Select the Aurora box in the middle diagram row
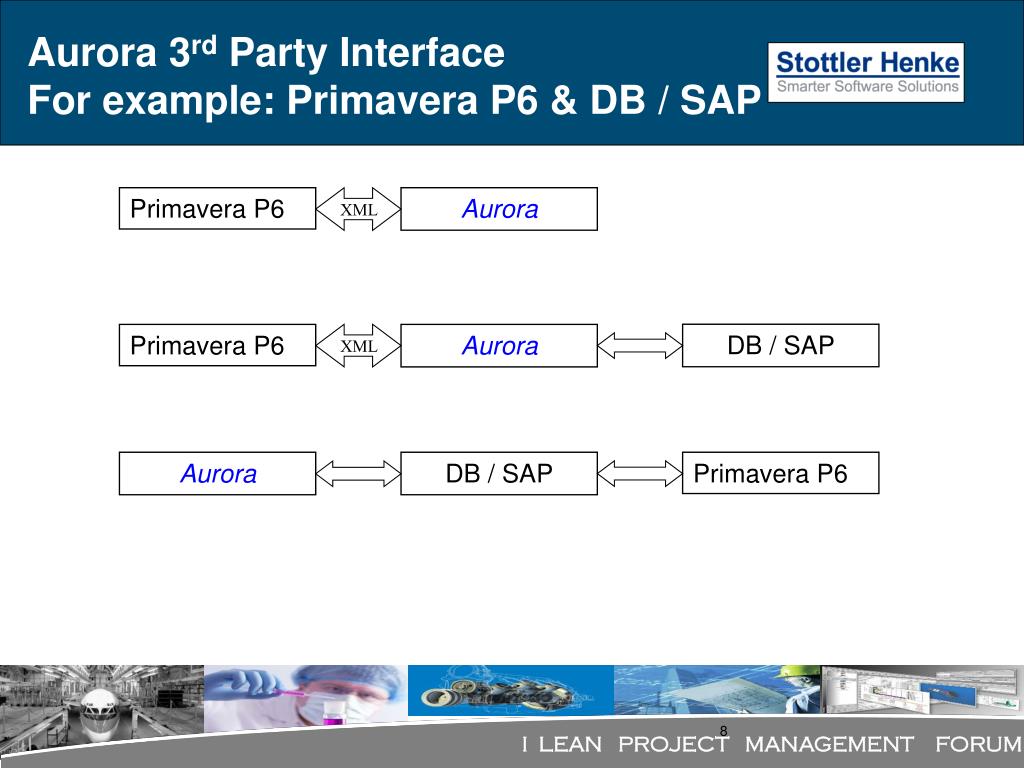Screen dimensions: 1024x768 [x=499, y=345]
